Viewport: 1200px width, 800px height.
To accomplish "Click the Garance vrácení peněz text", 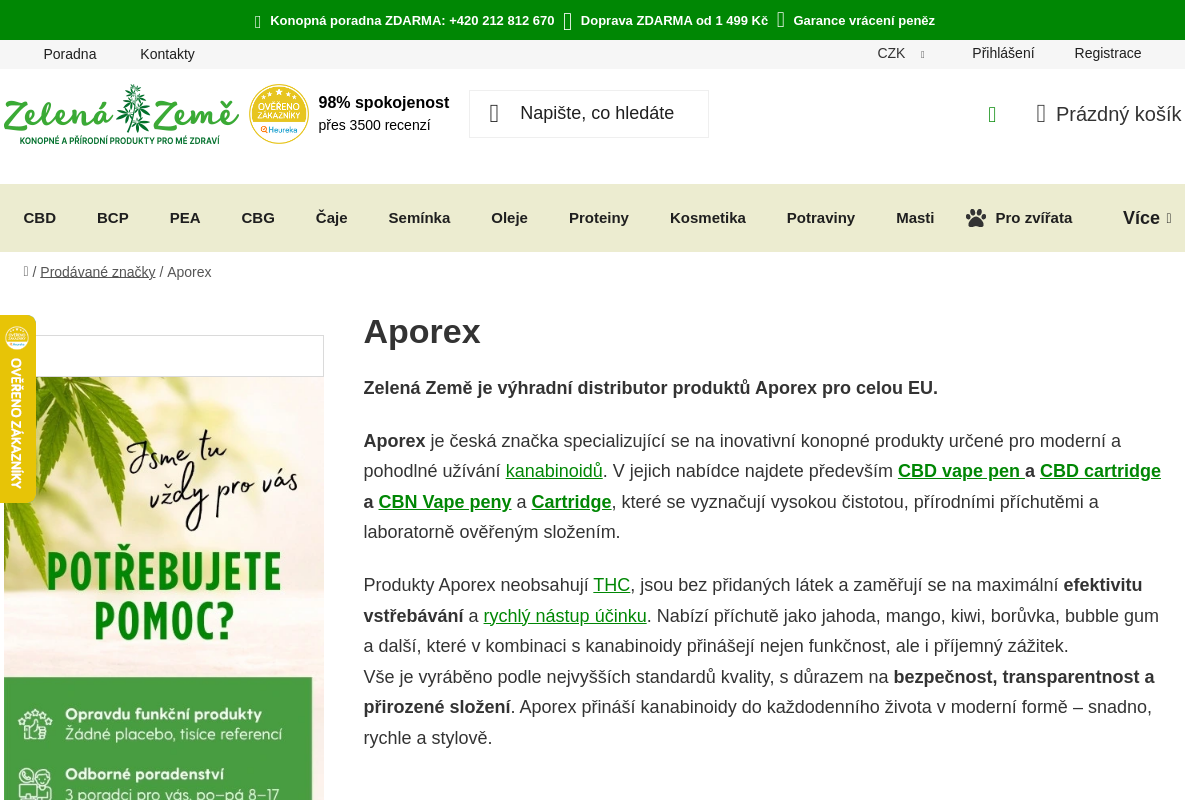I will [864, 21].
